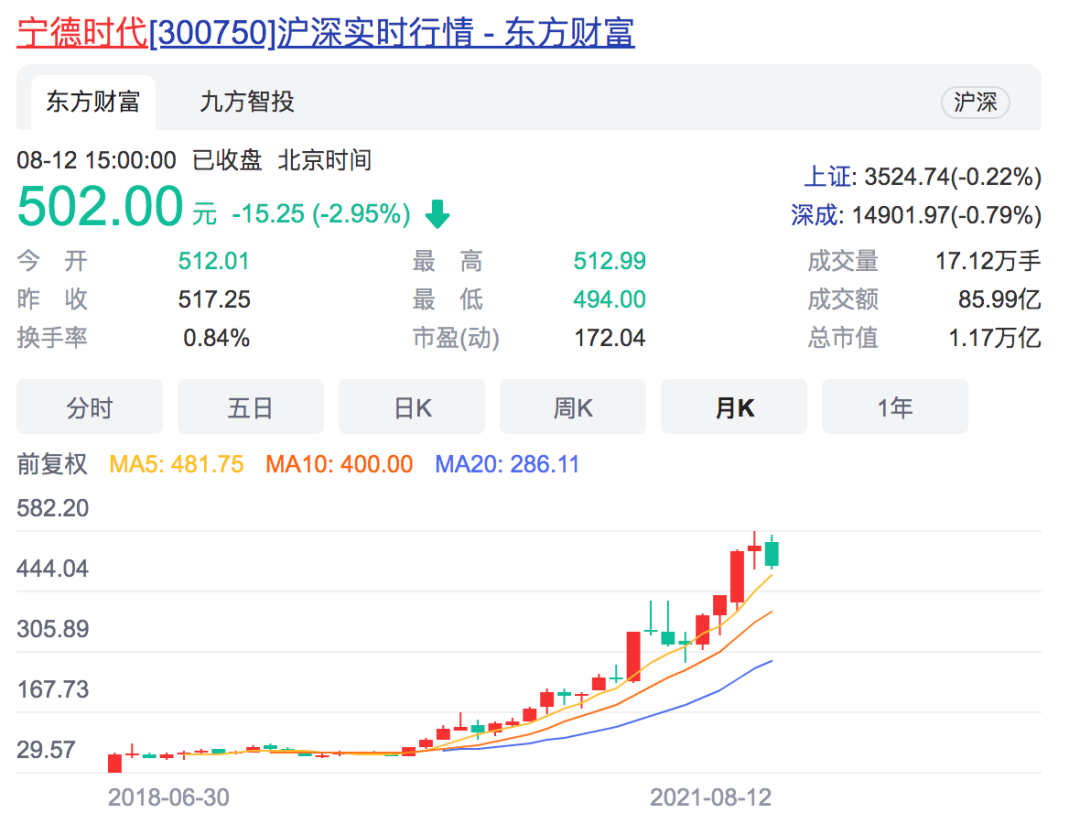Switch to the 东方财富 tab
1080x824 pixels.
point(93,102)
